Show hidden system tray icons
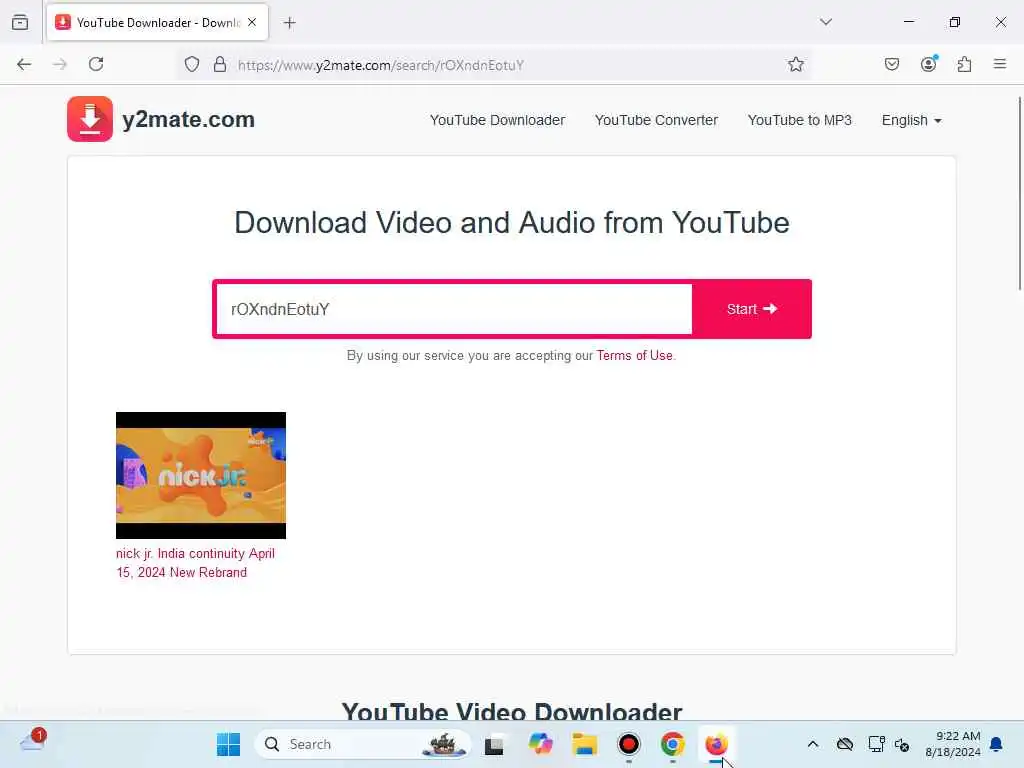The height and width of the screenshot is (768, 1024). (812, 744)
